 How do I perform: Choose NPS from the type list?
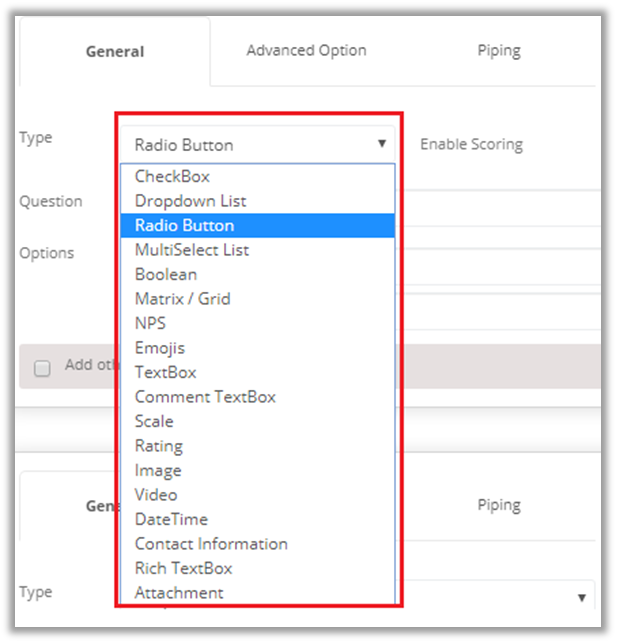[150, 323]
